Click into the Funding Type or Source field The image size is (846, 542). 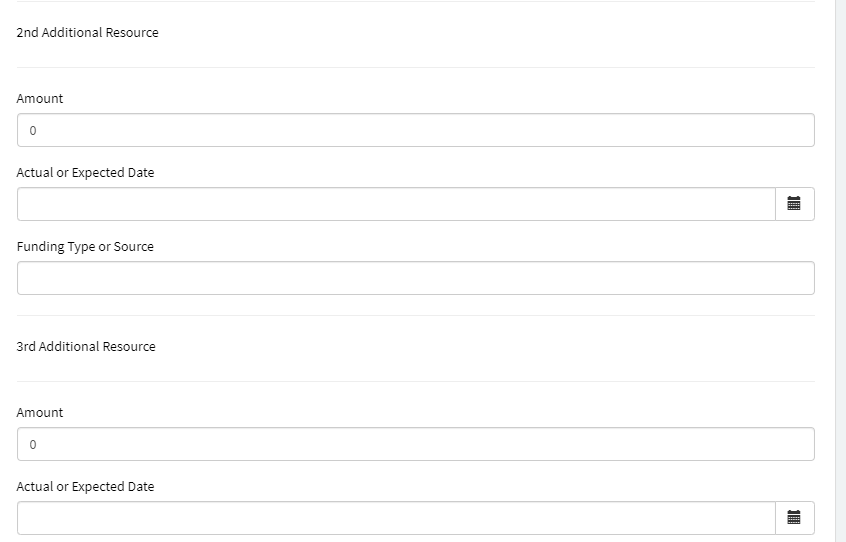(415, 278)
